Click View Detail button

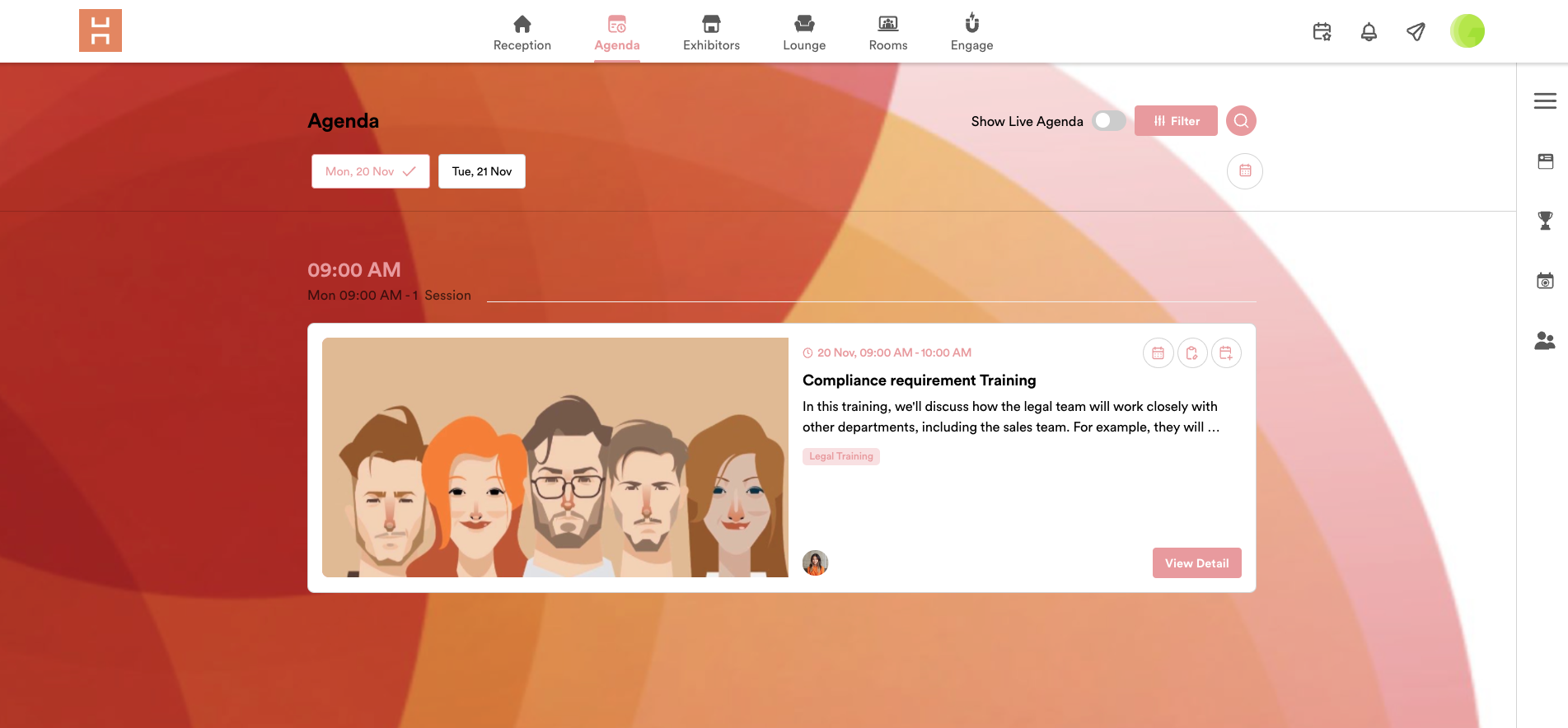click(1197, 563)
